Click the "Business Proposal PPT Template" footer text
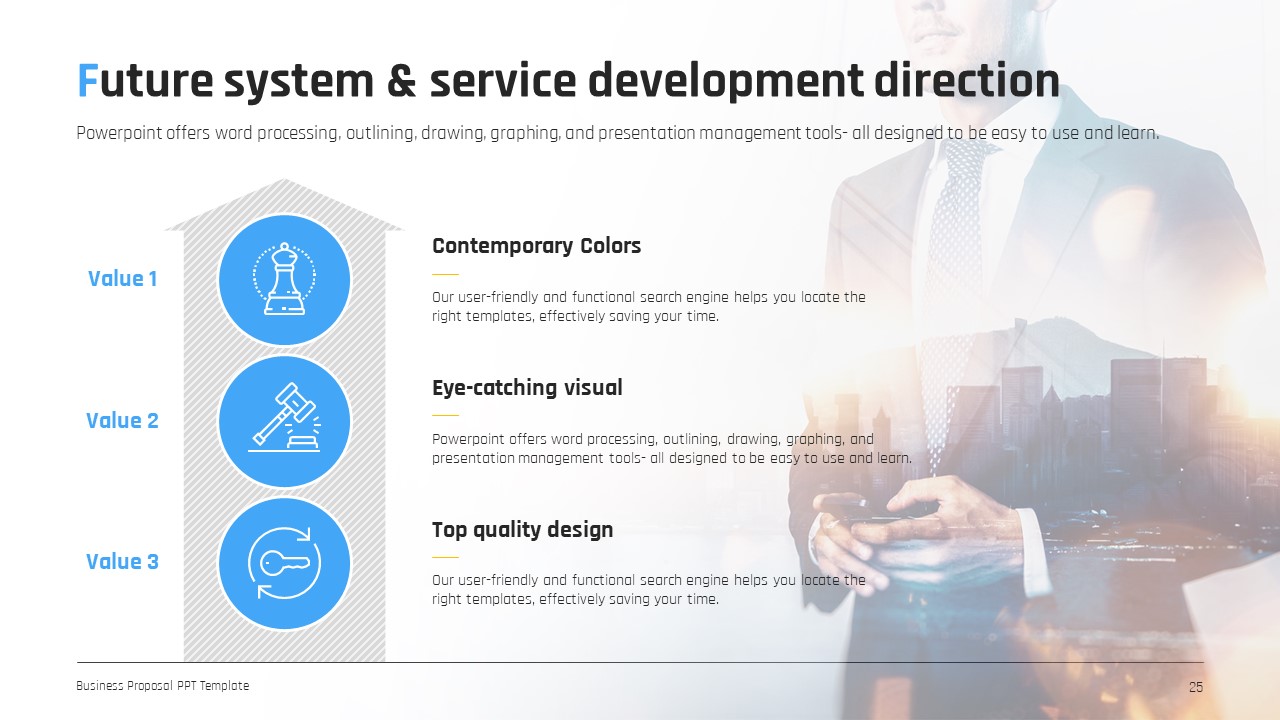1280x720 pixels. (x=163, y=686)
